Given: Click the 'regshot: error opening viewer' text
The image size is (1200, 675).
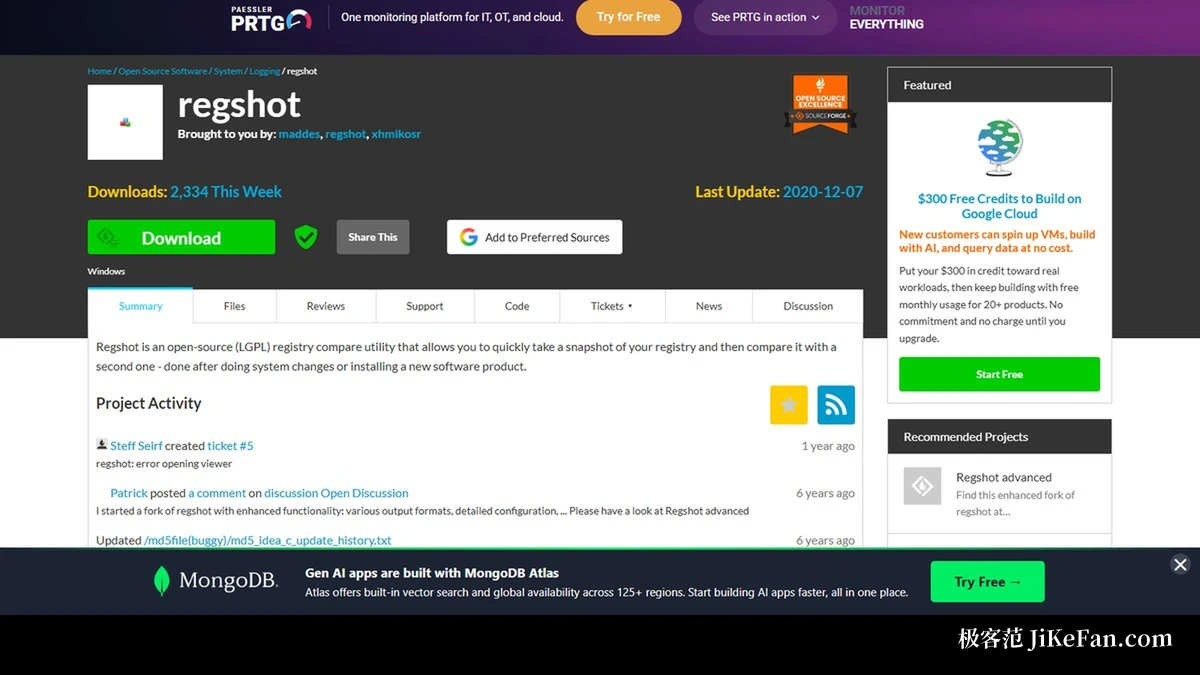Looking at the screenshot, I should point(164,464).
